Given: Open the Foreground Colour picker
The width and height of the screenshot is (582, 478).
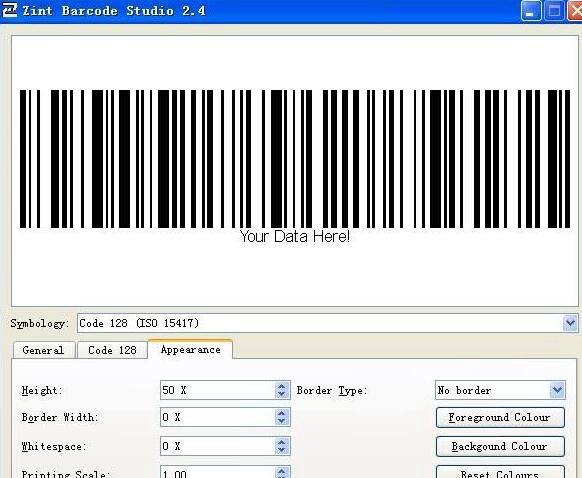Looking at the screenshot, I should (x=500, y=418).
